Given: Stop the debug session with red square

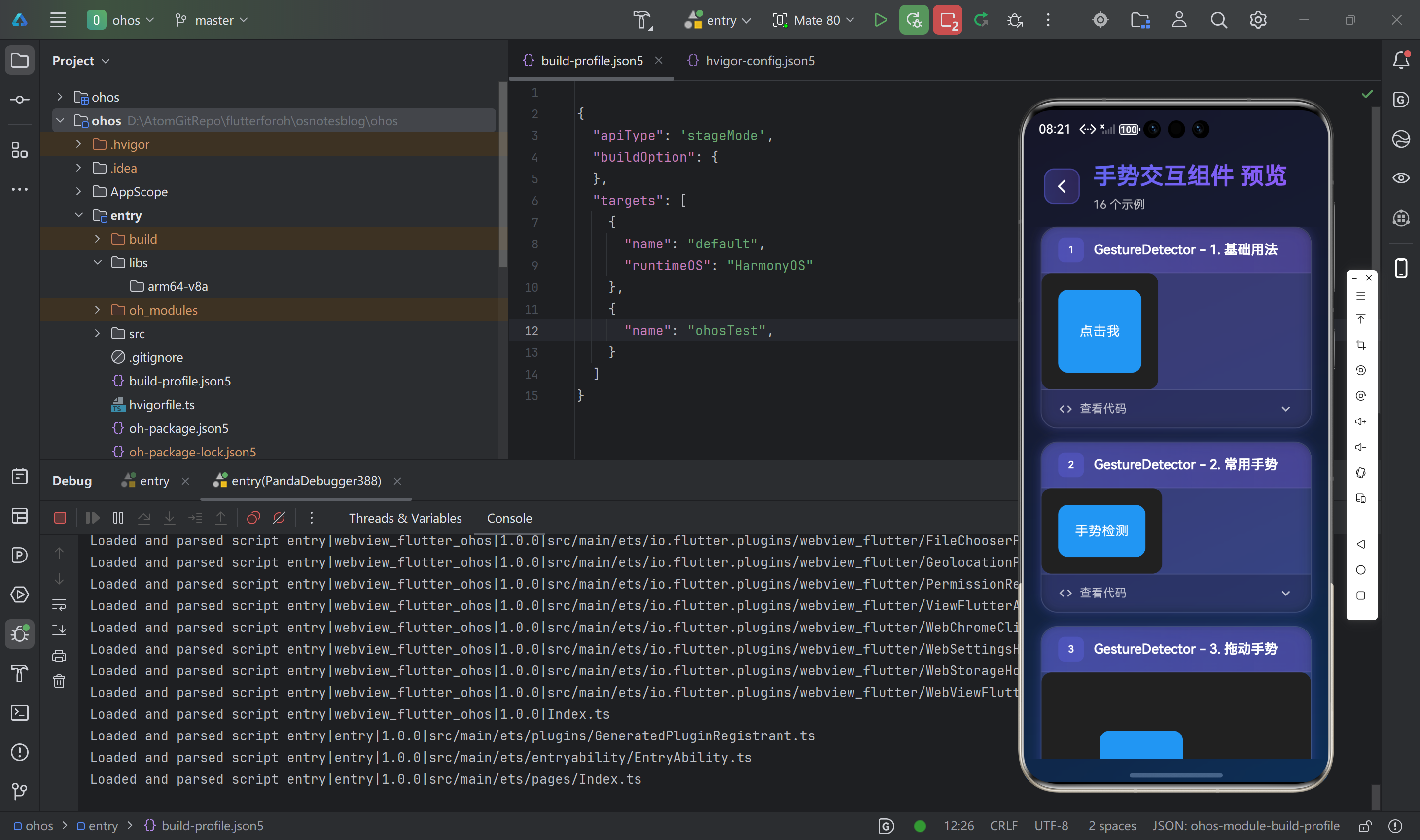Looking at the screenshot, I should [60, 517].
